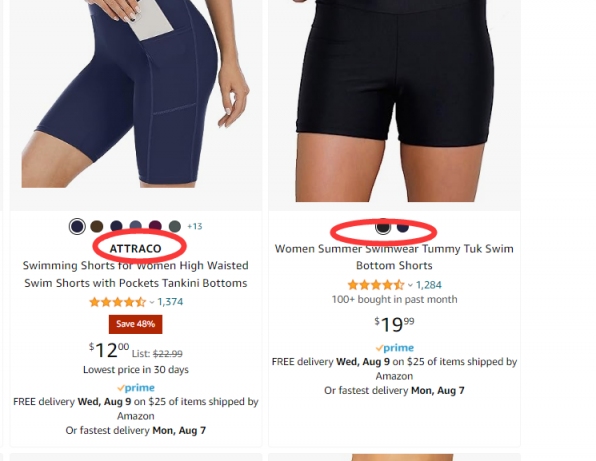Select the black swatch on Tummy Tuk shorts
This screenshot has width=596, height=461.
pyautogui.click(x=383, y=227)
